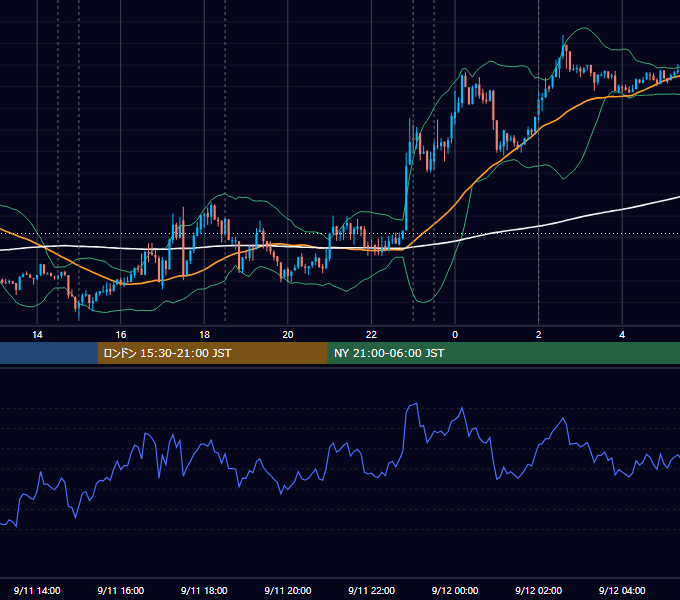Click the 4 hour axis label
Image resolution: width=680 pixels, height=600 pixels.
622,335
